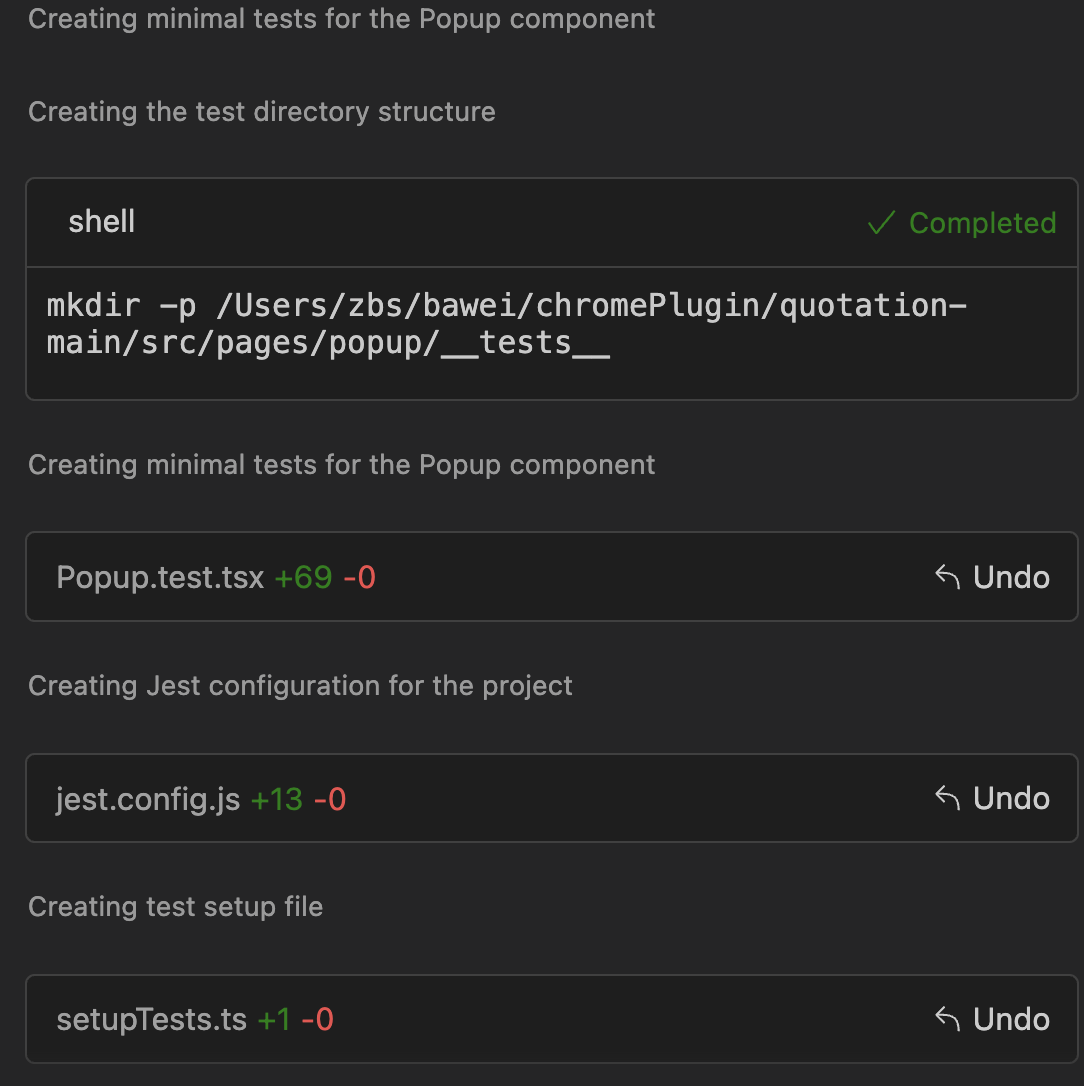This screenshot has width=1084, height=1086.
Task: Open the setupTests.ts file diff
Action: coord(152,1020)
